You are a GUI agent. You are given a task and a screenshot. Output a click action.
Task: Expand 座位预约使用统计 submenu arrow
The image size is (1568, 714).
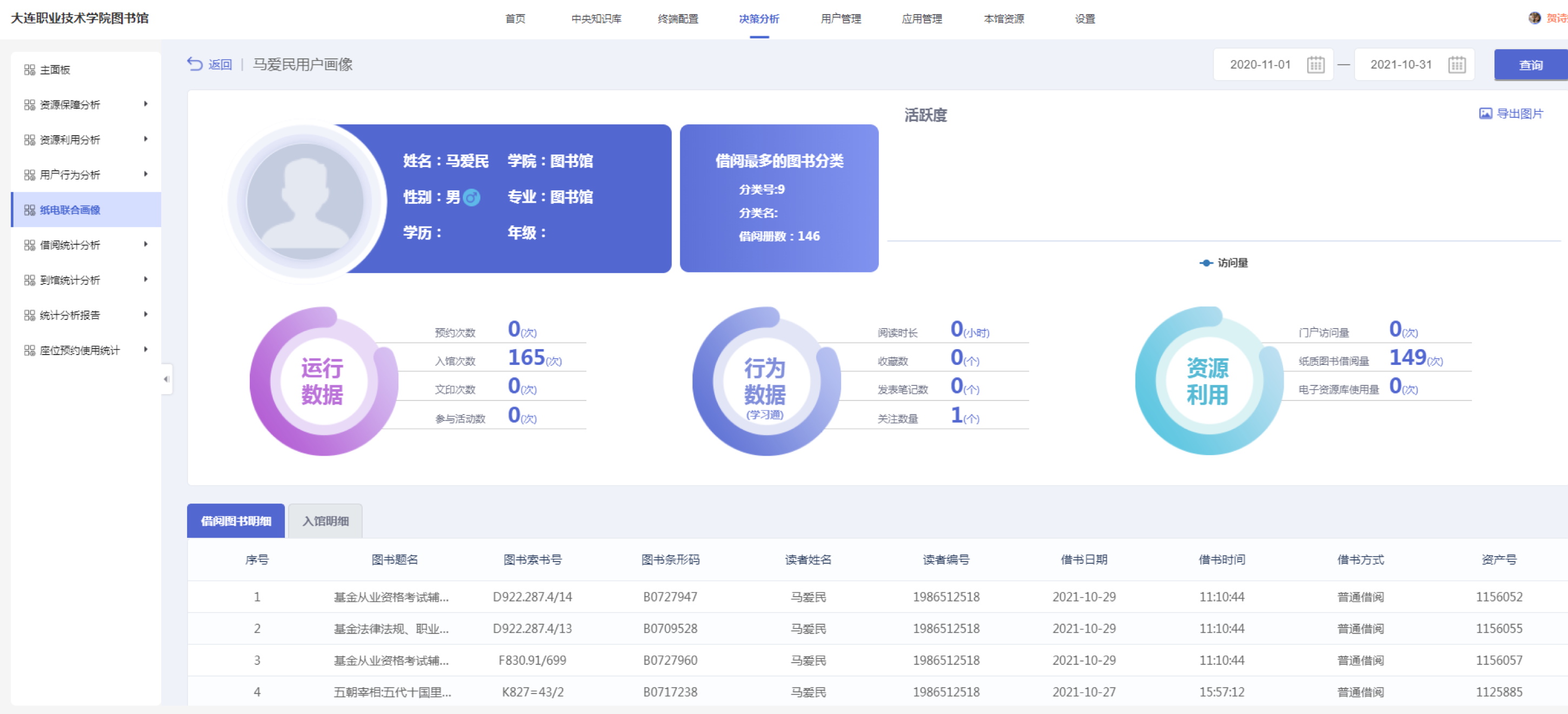[x=145, y=349]
